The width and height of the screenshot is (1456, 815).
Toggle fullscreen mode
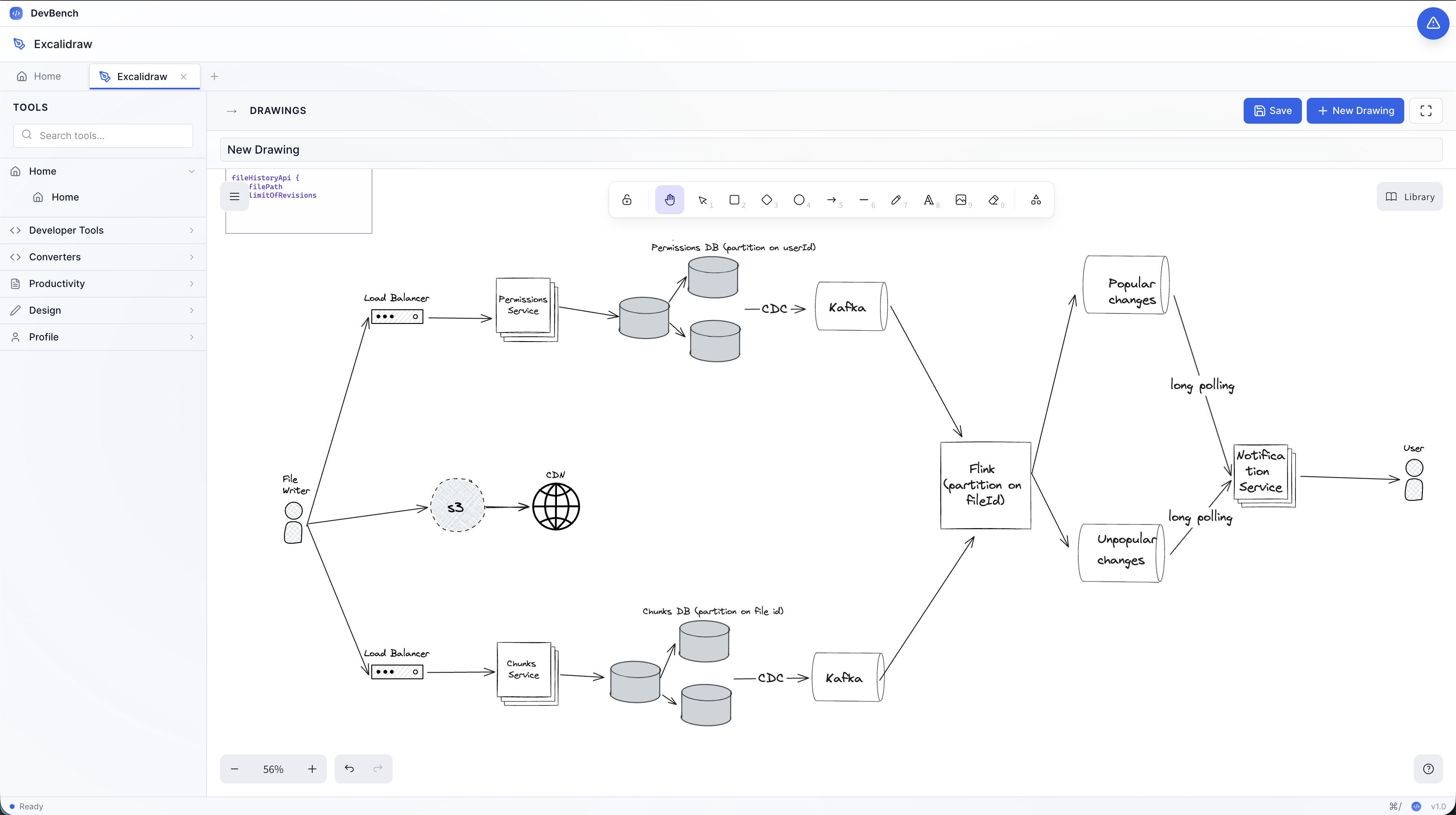coord(1426,110)
